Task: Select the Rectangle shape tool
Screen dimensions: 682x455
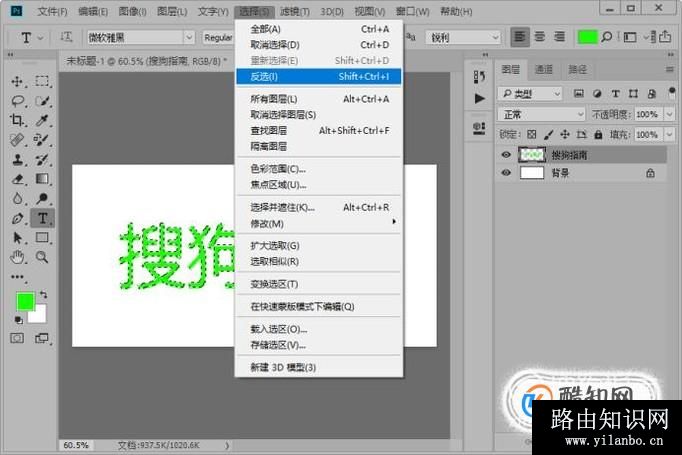Action: click(42, 238)
